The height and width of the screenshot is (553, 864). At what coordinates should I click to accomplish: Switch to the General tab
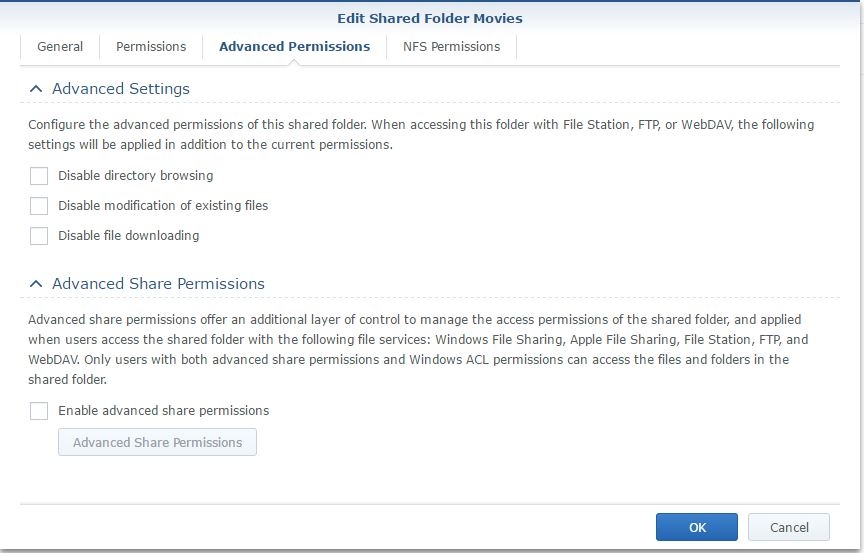pos(60,47)
